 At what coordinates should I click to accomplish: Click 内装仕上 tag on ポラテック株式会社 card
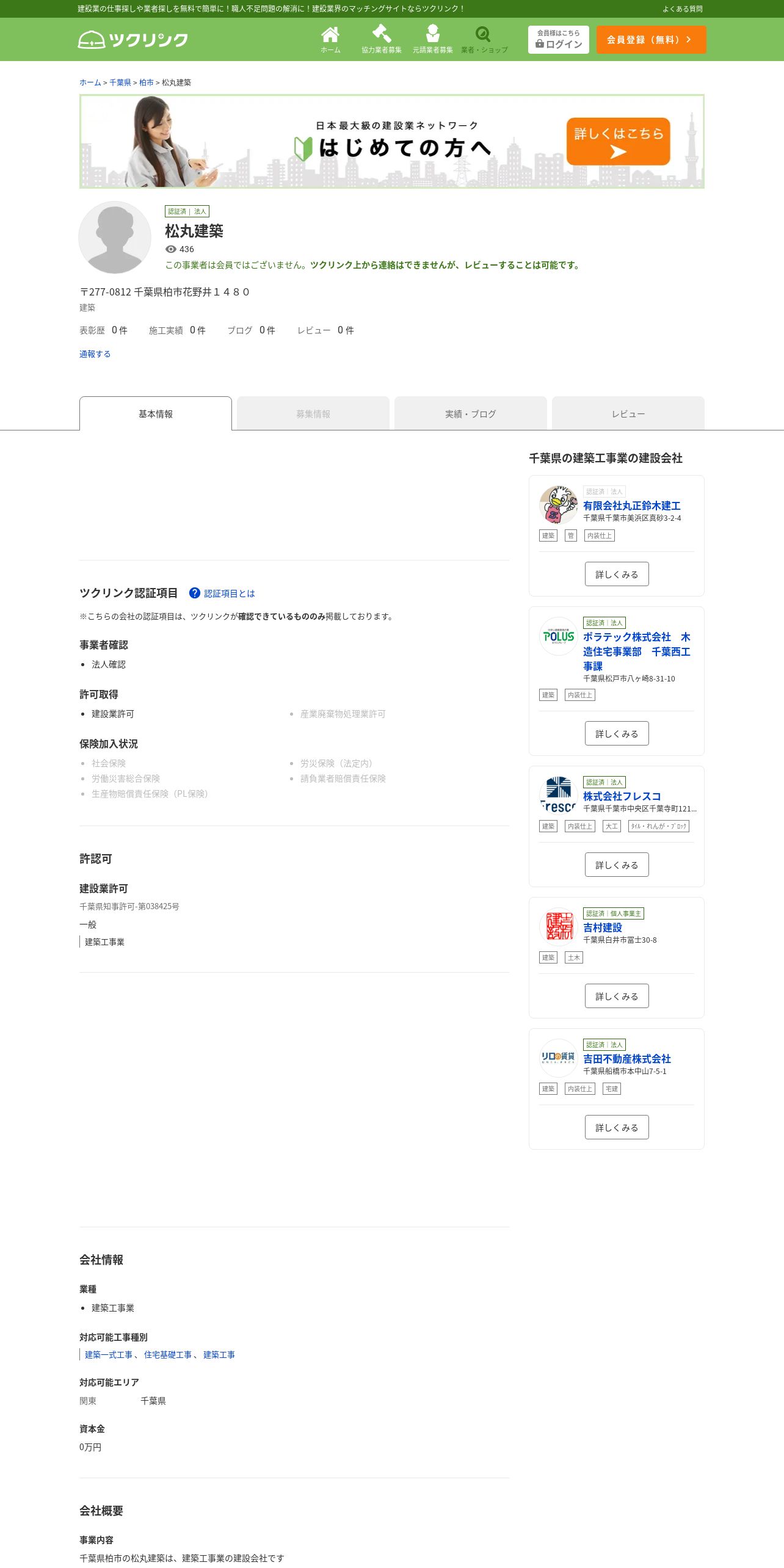580,695
